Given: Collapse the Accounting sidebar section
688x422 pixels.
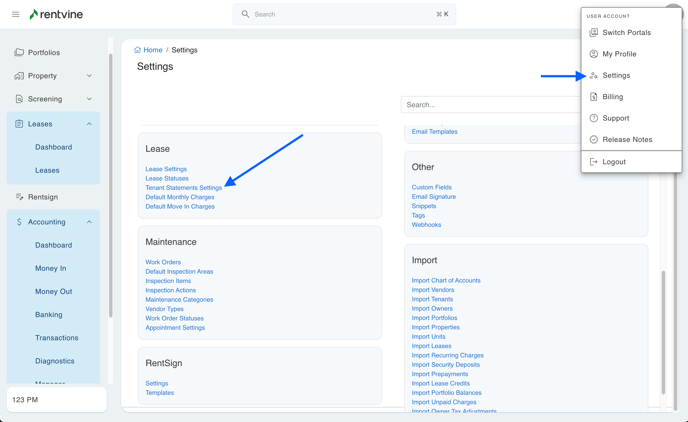Looking at the screenshot, I should click(89, 222).
